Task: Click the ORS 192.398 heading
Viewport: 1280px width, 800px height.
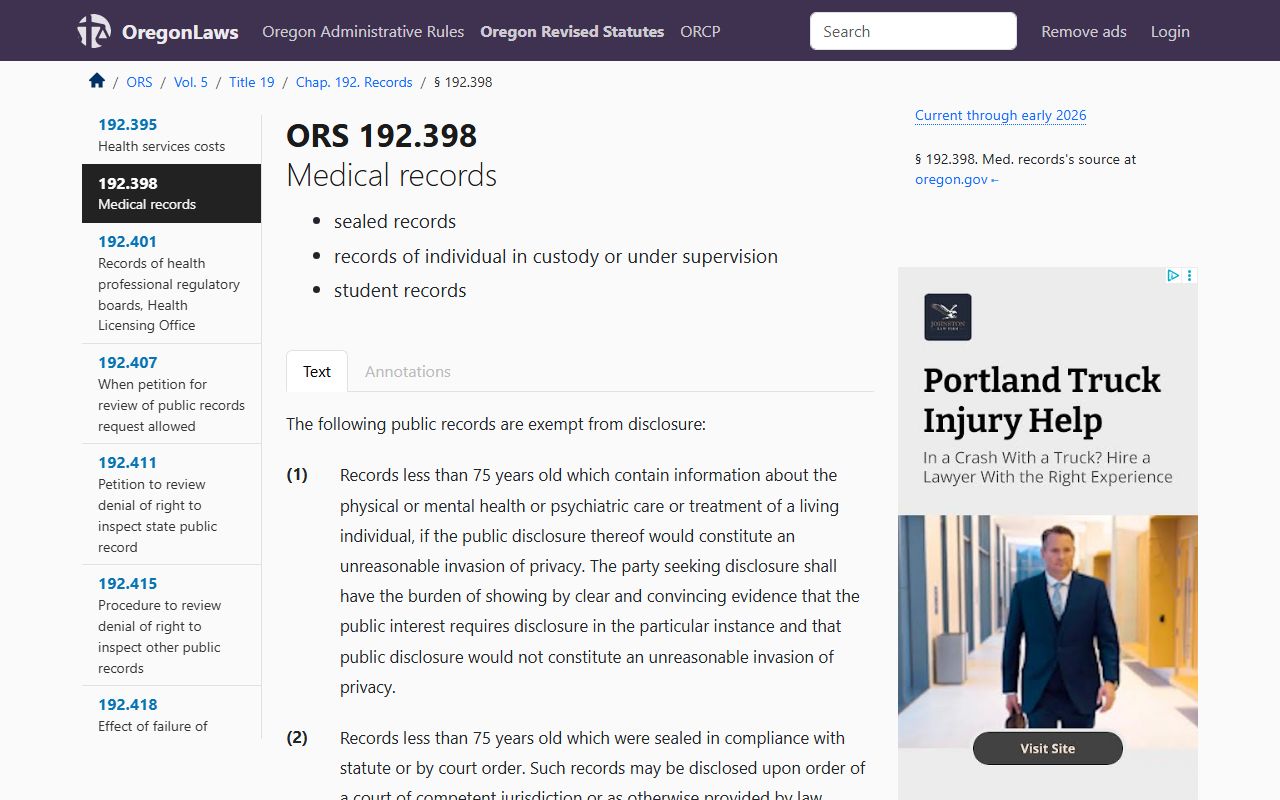Action: tap(382, 135)
